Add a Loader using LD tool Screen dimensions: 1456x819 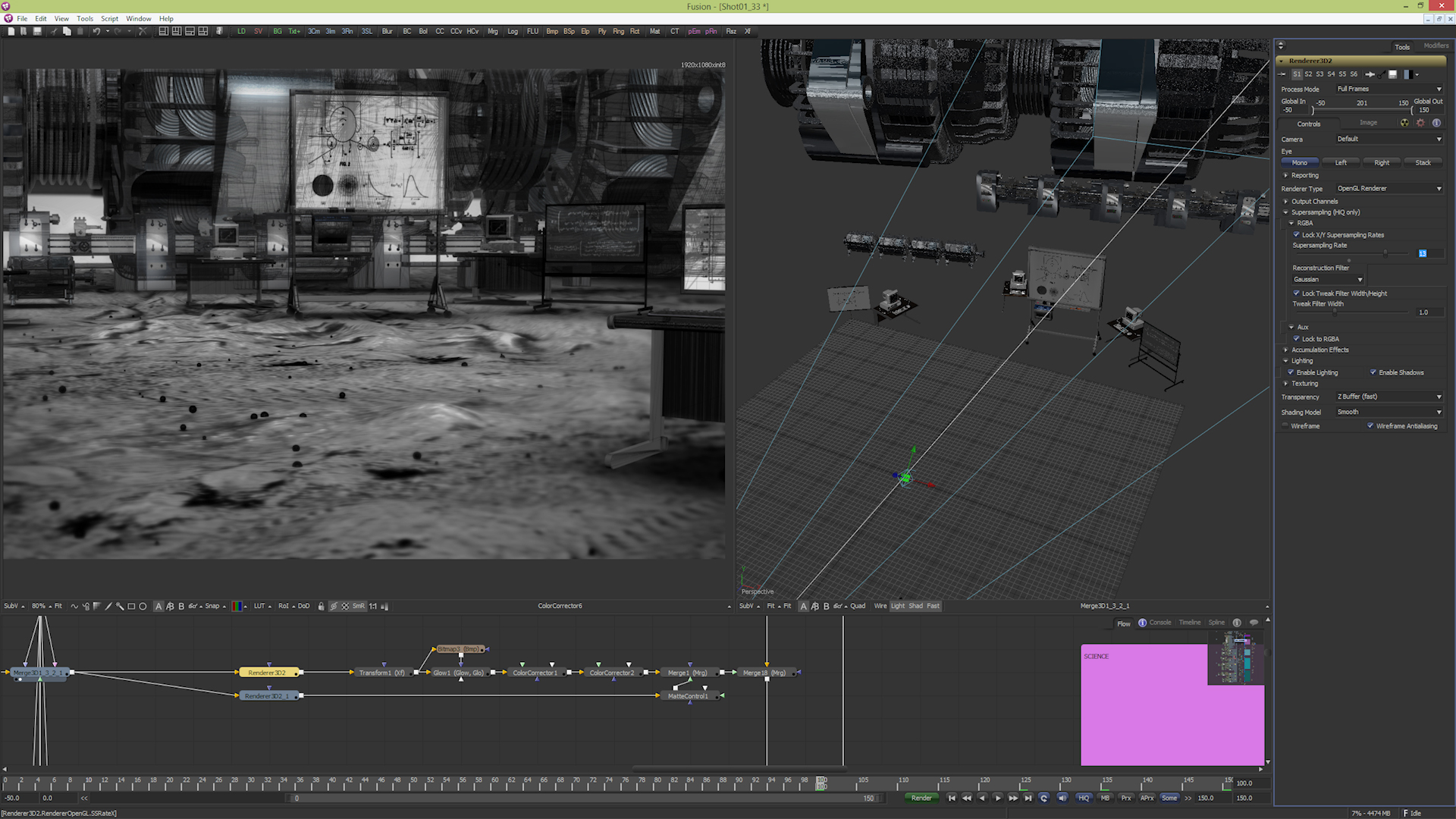coord(241,31)
